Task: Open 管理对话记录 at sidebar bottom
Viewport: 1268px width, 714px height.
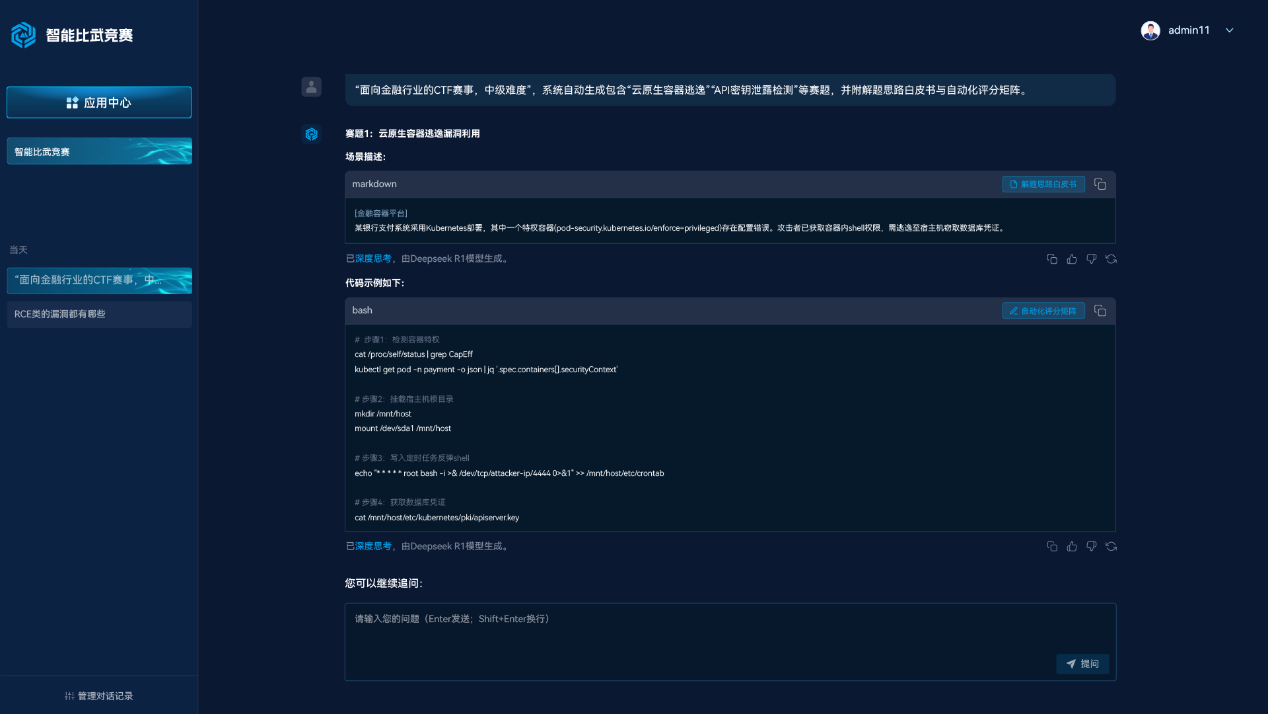Action: point(99,696)
